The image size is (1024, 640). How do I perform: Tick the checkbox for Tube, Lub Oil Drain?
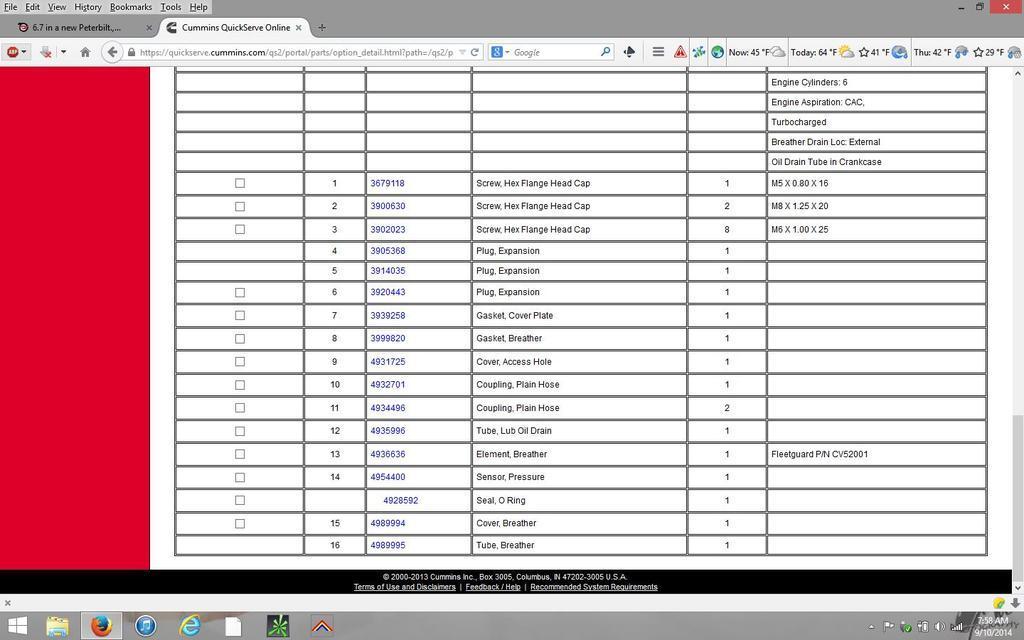240,431
